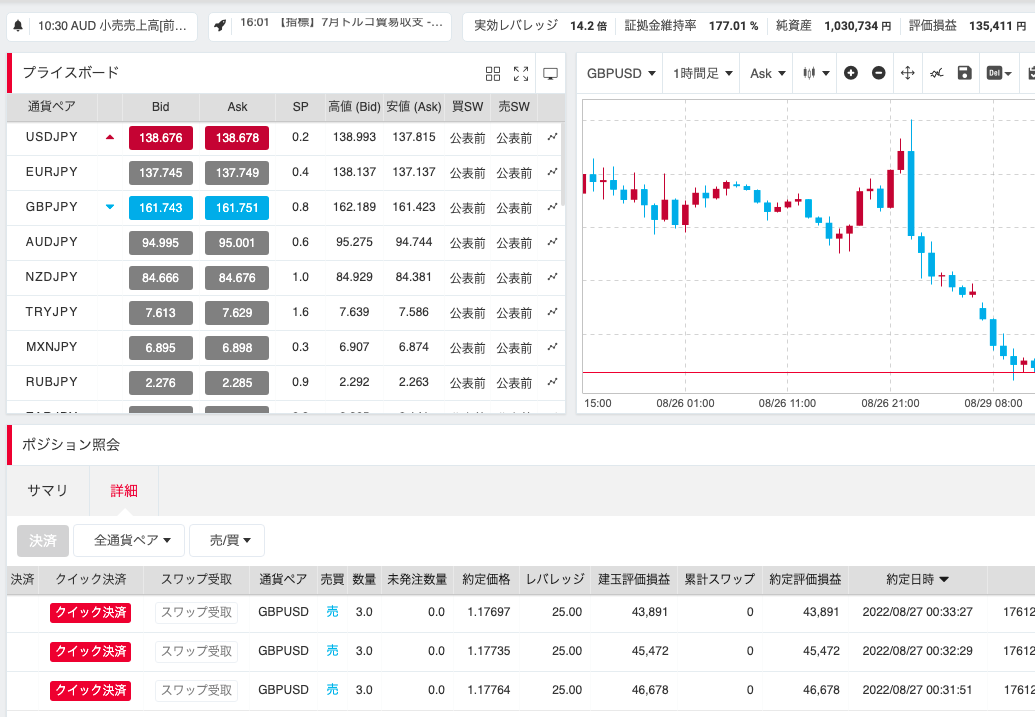This screenshot has height=717, width=1035.
Task: Save chart settings with floppy disk icon
Action: tap(964, 73)
